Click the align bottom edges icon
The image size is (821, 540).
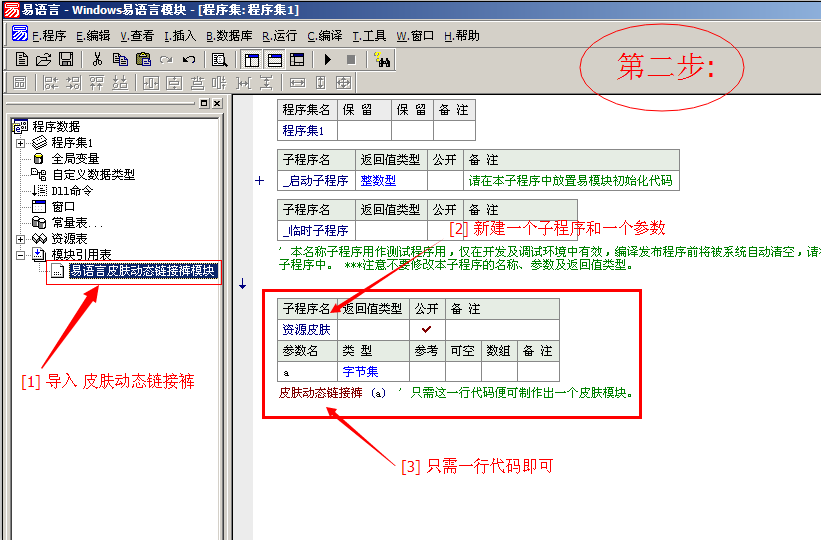pos(120,83)
